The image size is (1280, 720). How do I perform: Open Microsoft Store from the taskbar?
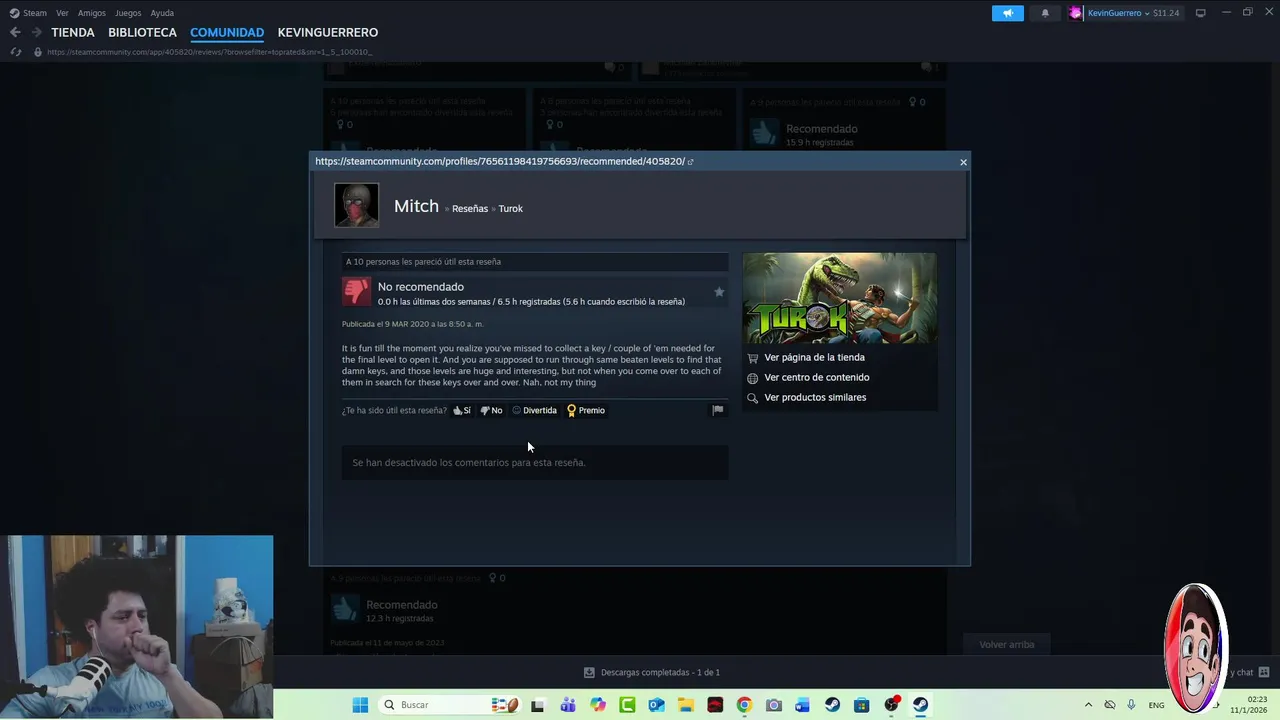tap(862, 705)
